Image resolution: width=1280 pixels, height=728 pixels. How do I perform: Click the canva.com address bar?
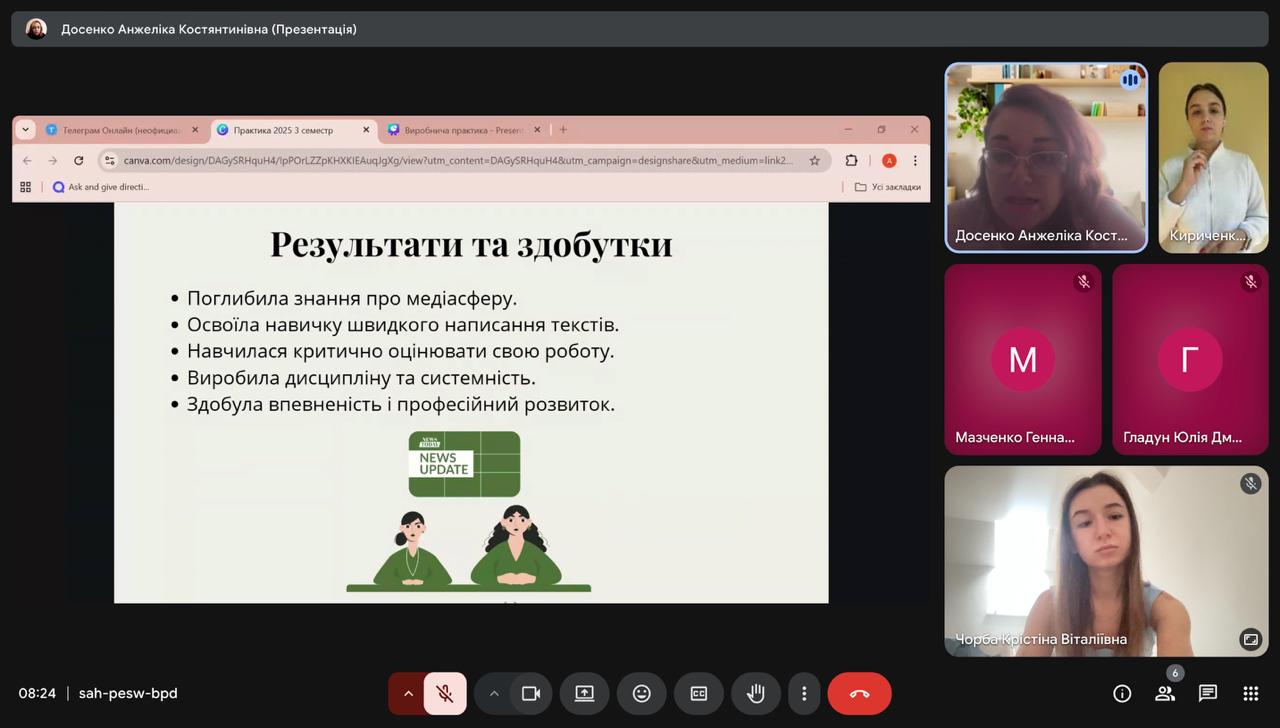(x=458, y=160)
